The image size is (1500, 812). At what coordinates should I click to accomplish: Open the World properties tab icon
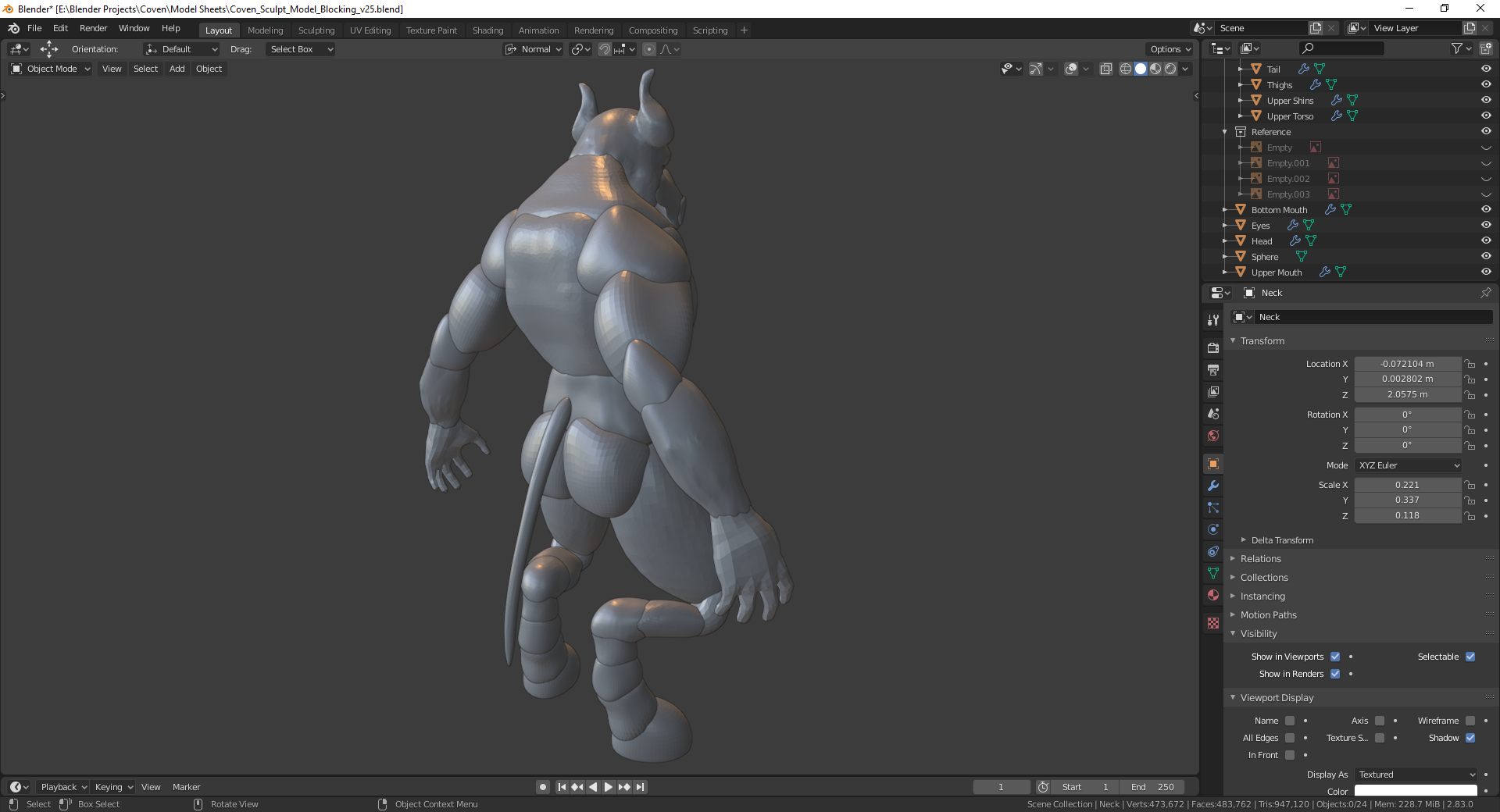[1213, 436]
